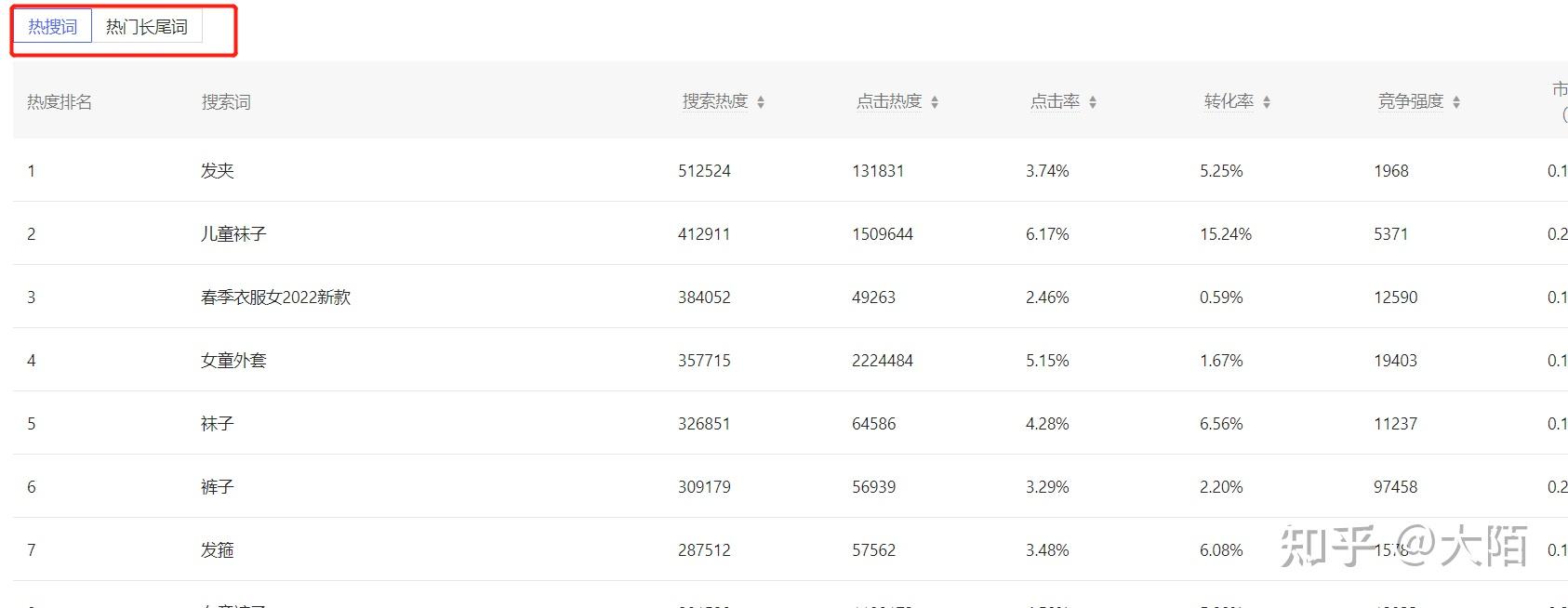Click the 点击热度 sort arrows icon
The width and height of the screenshot is (1568, 608).
pyautogui.click(x=935, y=102)
